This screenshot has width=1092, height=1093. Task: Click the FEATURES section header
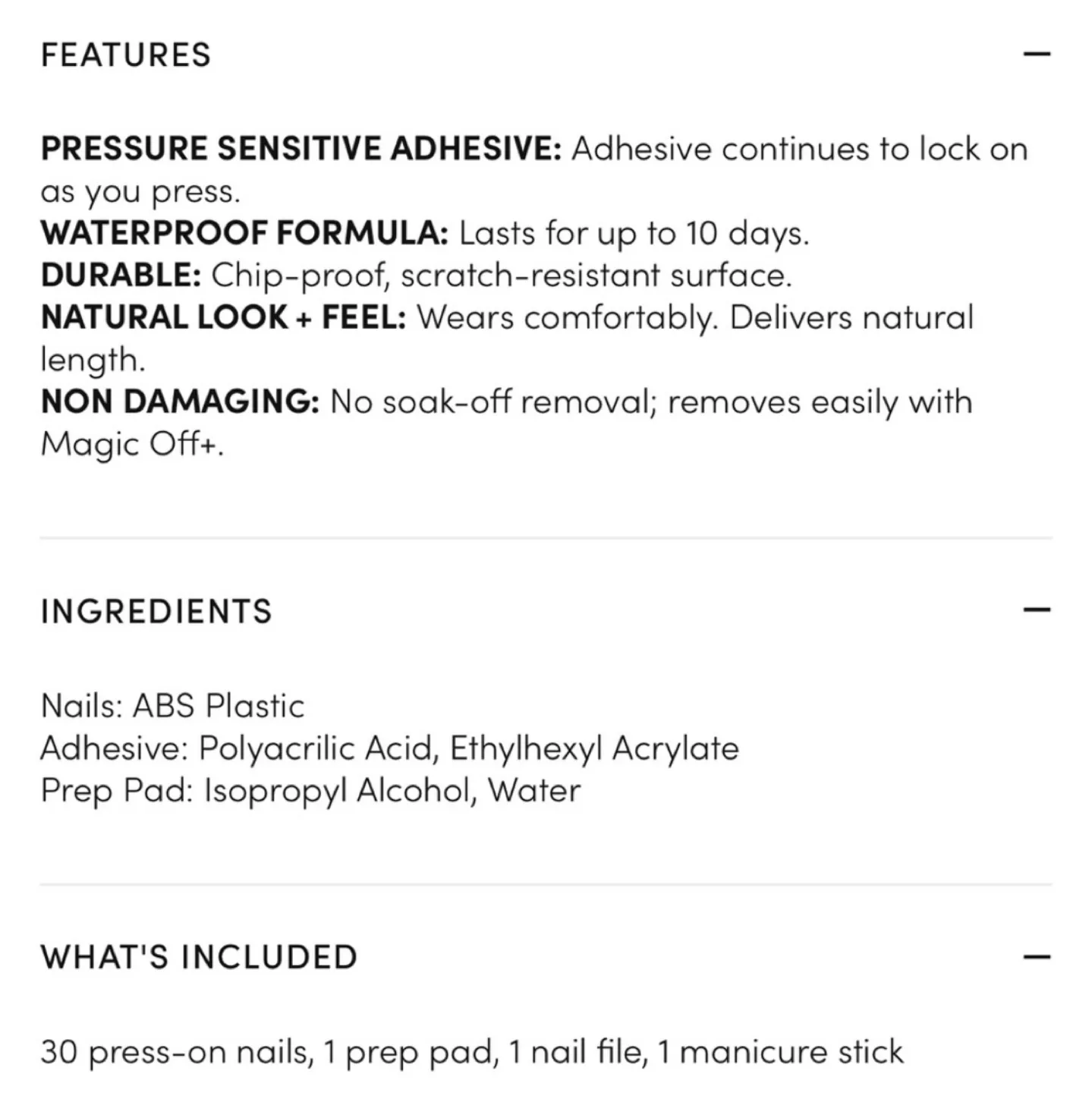click(x=125, y=55)
